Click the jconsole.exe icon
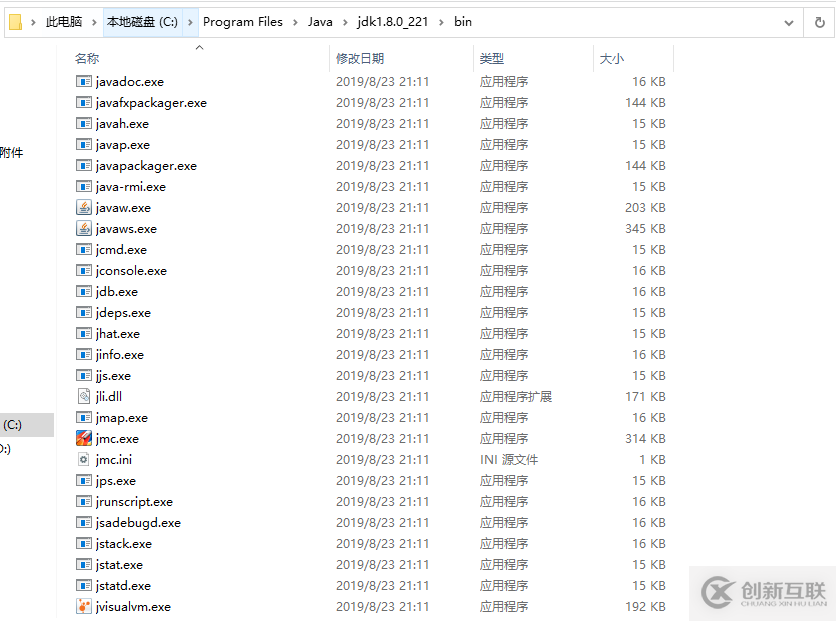 [x=84, y=271]
